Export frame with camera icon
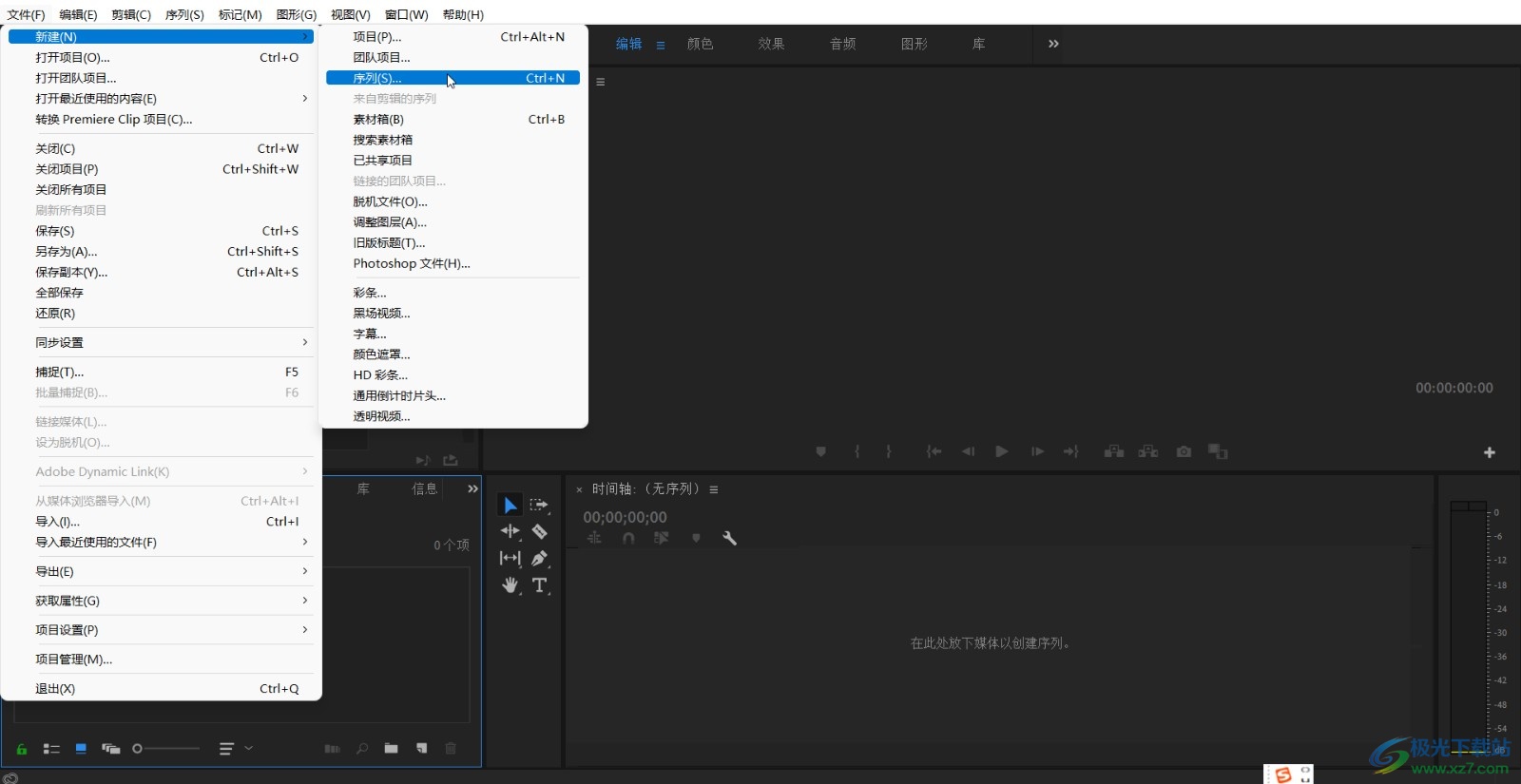The image size is (1521, 784). pos(1184,451)
